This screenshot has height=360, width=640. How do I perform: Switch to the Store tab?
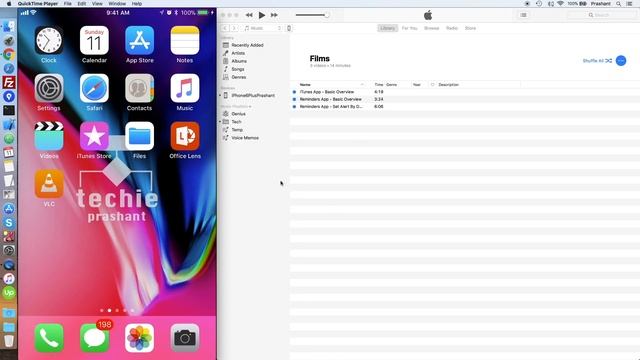(x=470, y=28)
